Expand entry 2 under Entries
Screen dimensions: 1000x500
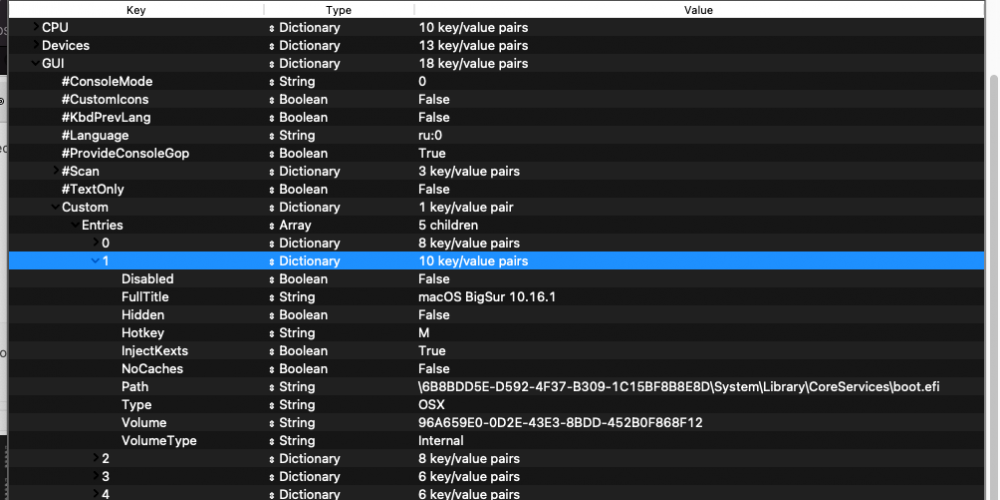(x=96, y=457)
